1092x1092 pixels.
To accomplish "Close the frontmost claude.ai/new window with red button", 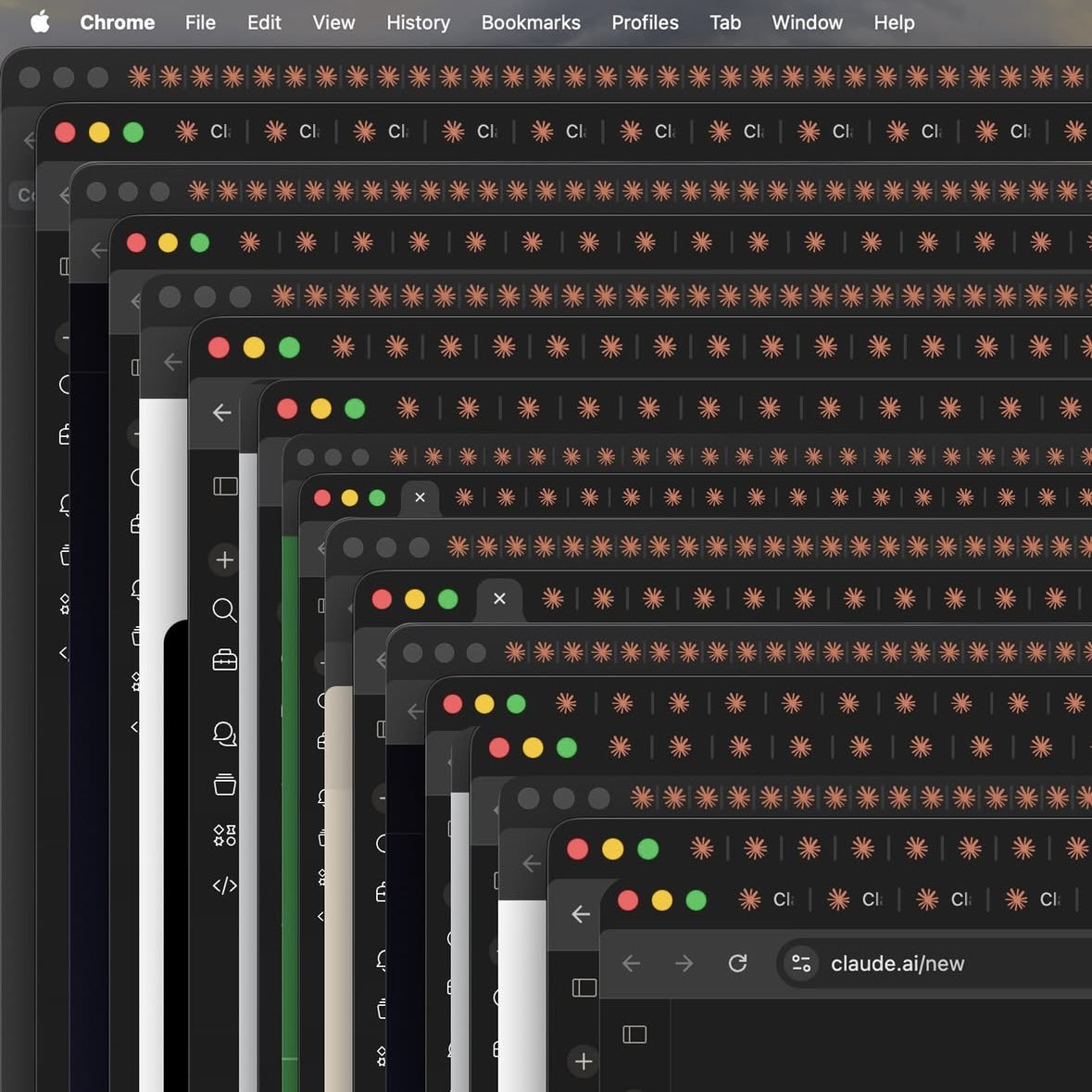I will [627, 899].
